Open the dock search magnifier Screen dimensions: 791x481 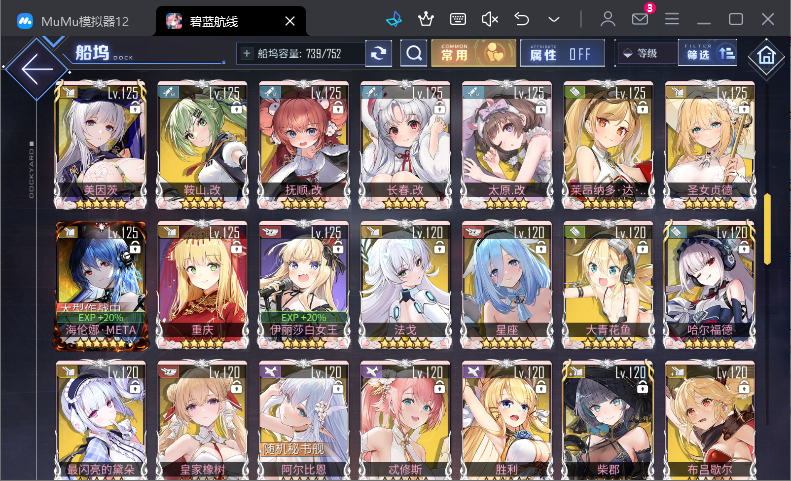click(414, 53)
